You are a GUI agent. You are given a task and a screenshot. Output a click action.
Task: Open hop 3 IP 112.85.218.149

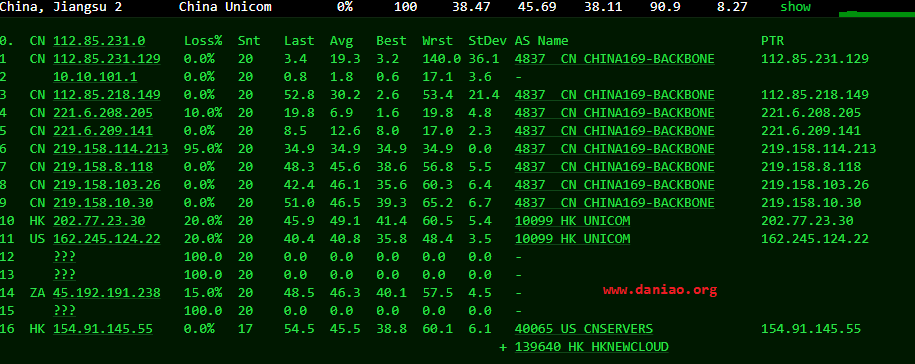pyautogui.click(x=107, y=95)
